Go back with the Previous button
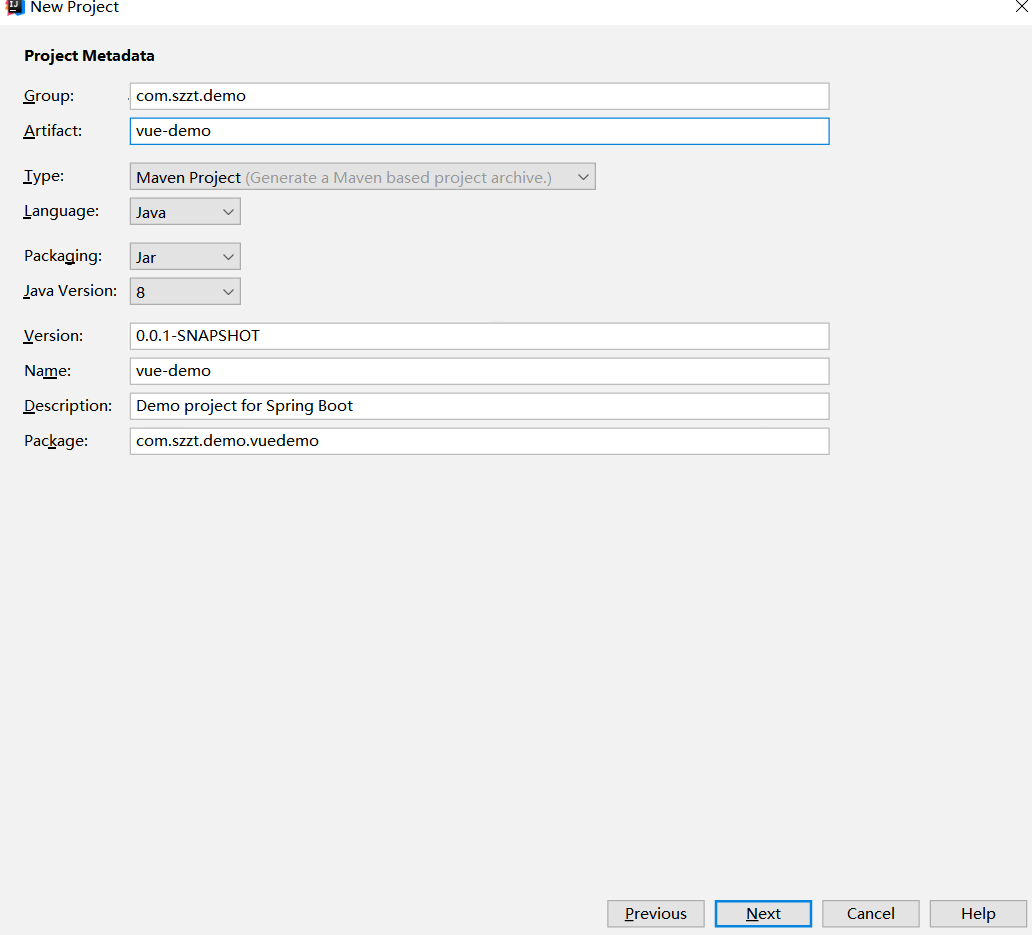Viewport: 1032px width, 935px height. (x=655, y=913)
